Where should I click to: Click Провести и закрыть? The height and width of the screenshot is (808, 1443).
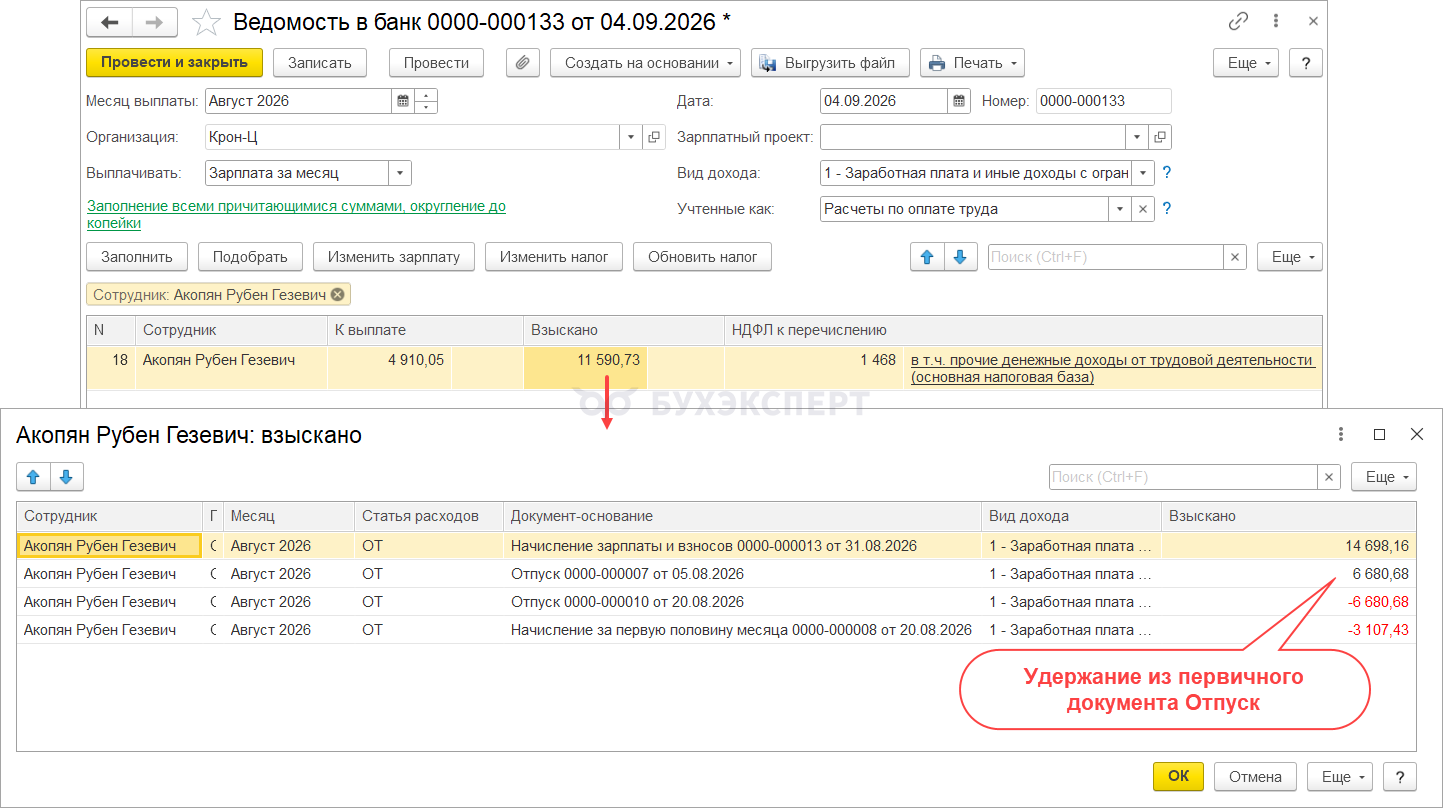tap(174, 62)
